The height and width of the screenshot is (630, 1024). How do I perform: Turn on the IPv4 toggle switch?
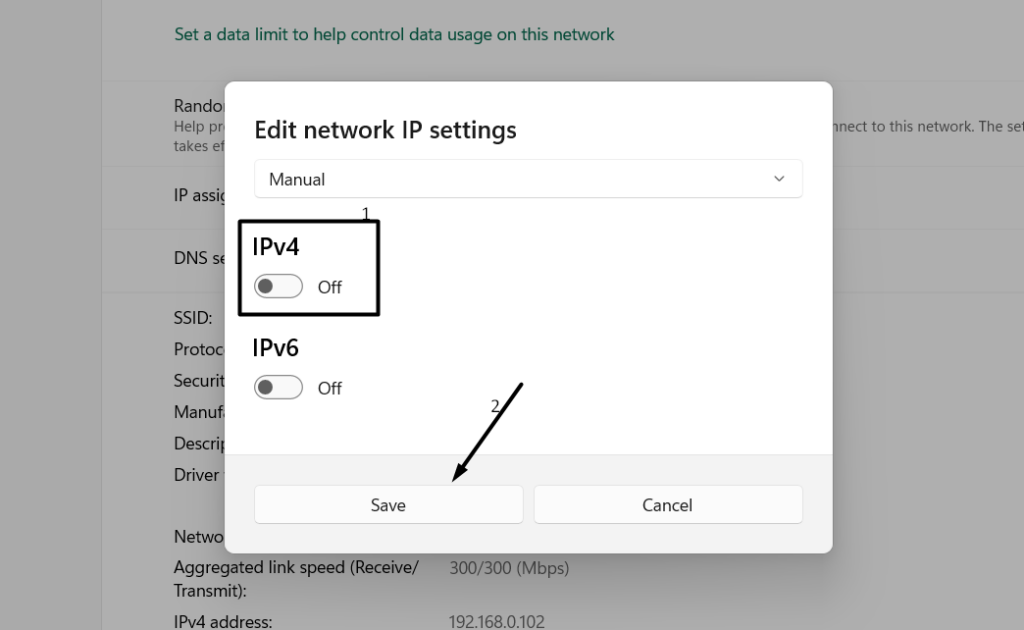coord(278,287)
